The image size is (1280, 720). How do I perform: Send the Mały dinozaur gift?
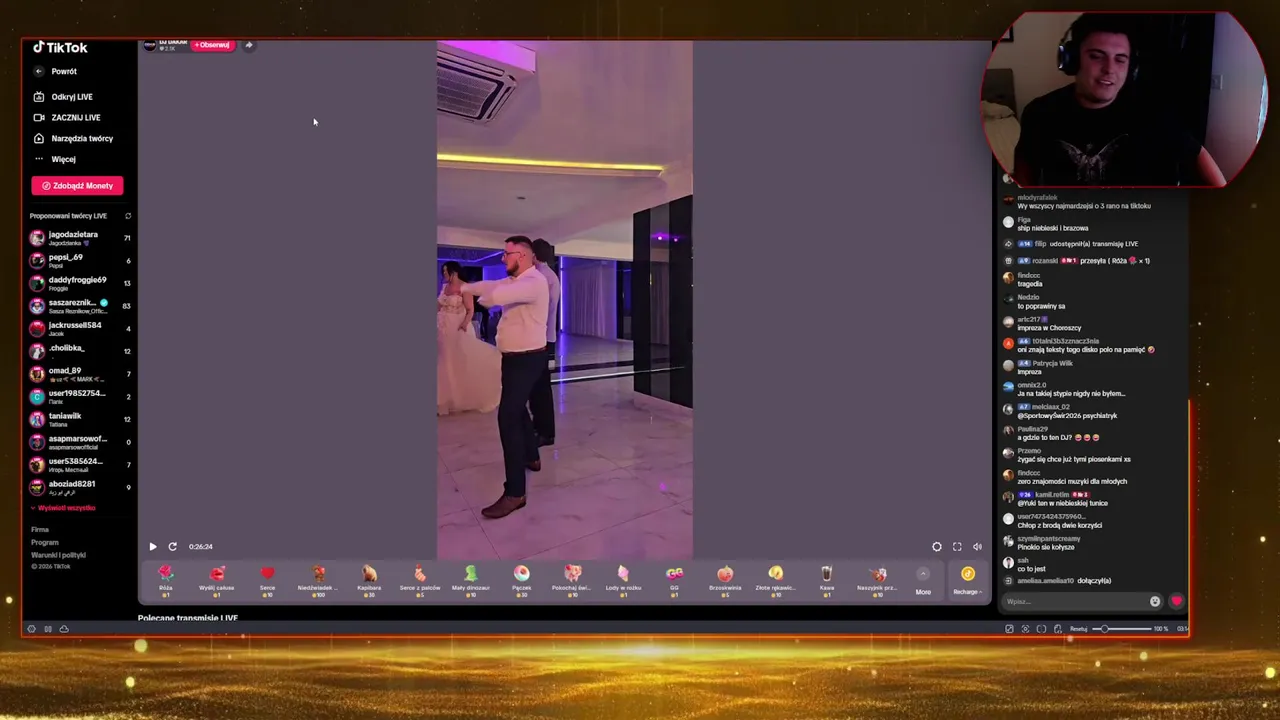471,581
